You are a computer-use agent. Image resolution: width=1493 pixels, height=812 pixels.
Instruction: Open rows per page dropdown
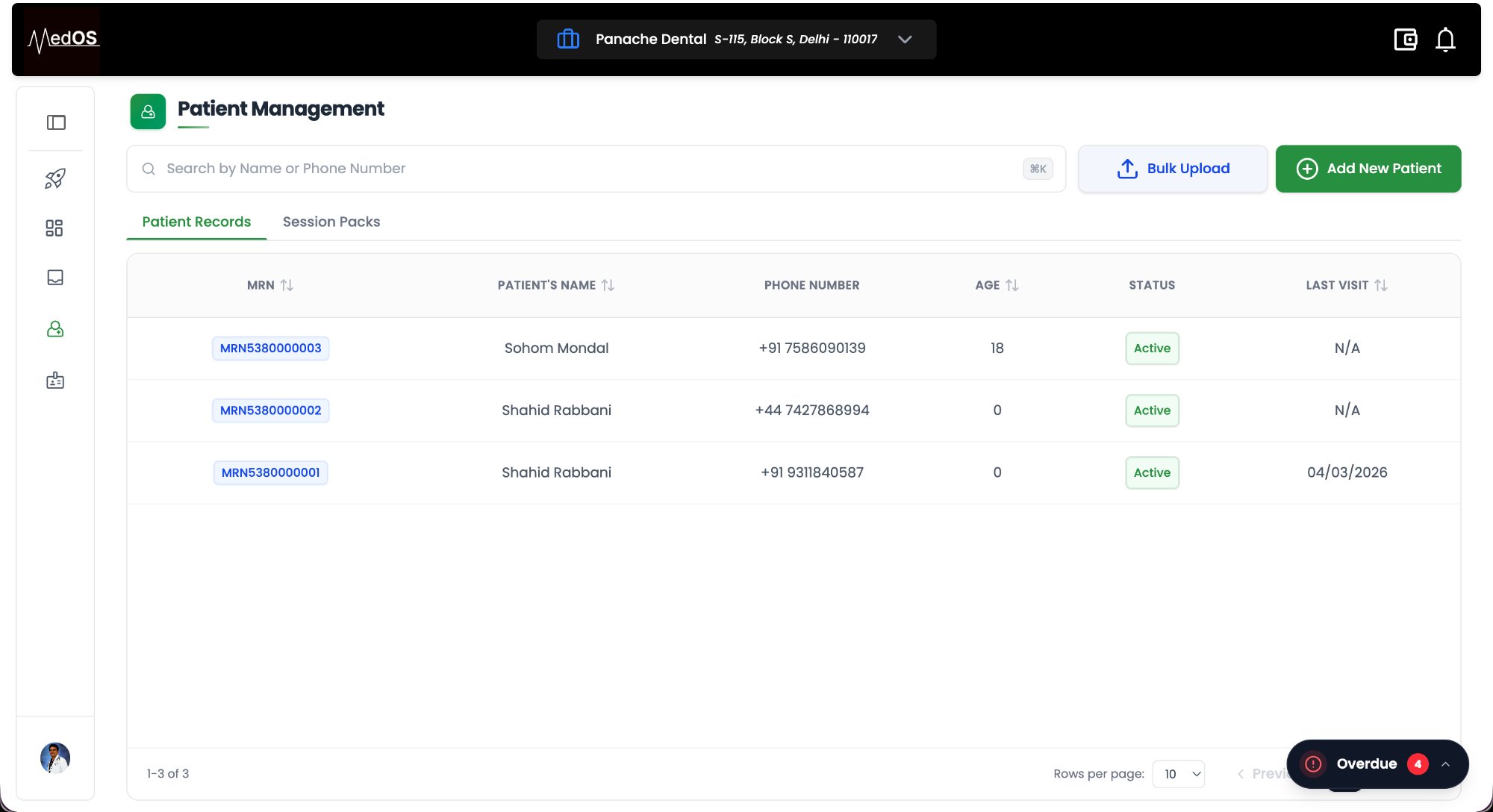pyautogui.click(x=1178, y=774)
